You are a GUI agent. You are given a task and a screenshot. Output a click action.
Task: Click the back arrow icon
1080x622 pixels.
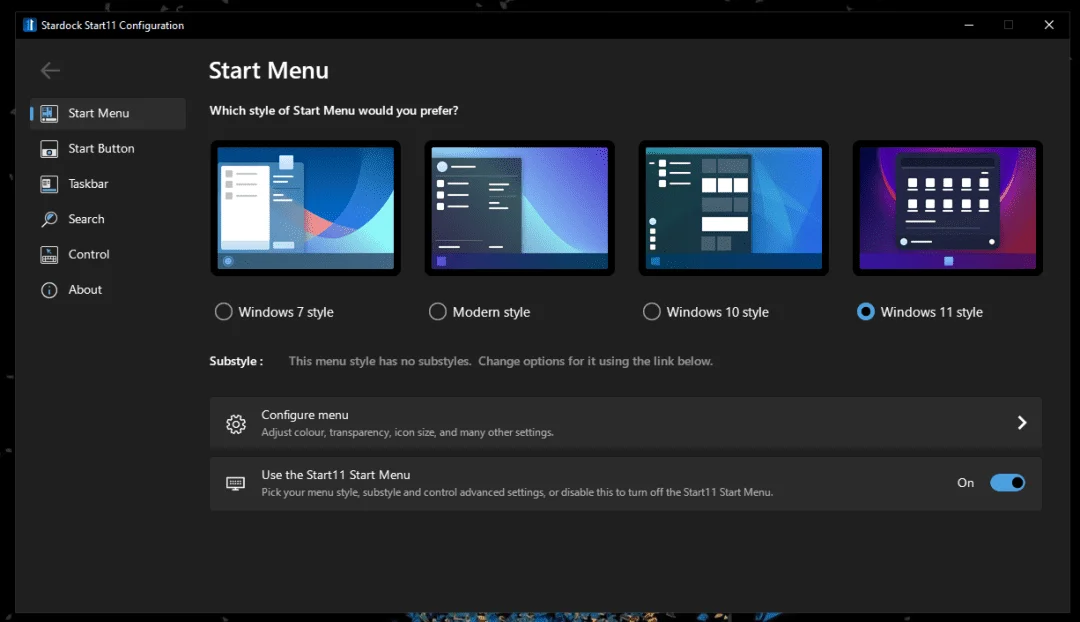pos(50,70)
